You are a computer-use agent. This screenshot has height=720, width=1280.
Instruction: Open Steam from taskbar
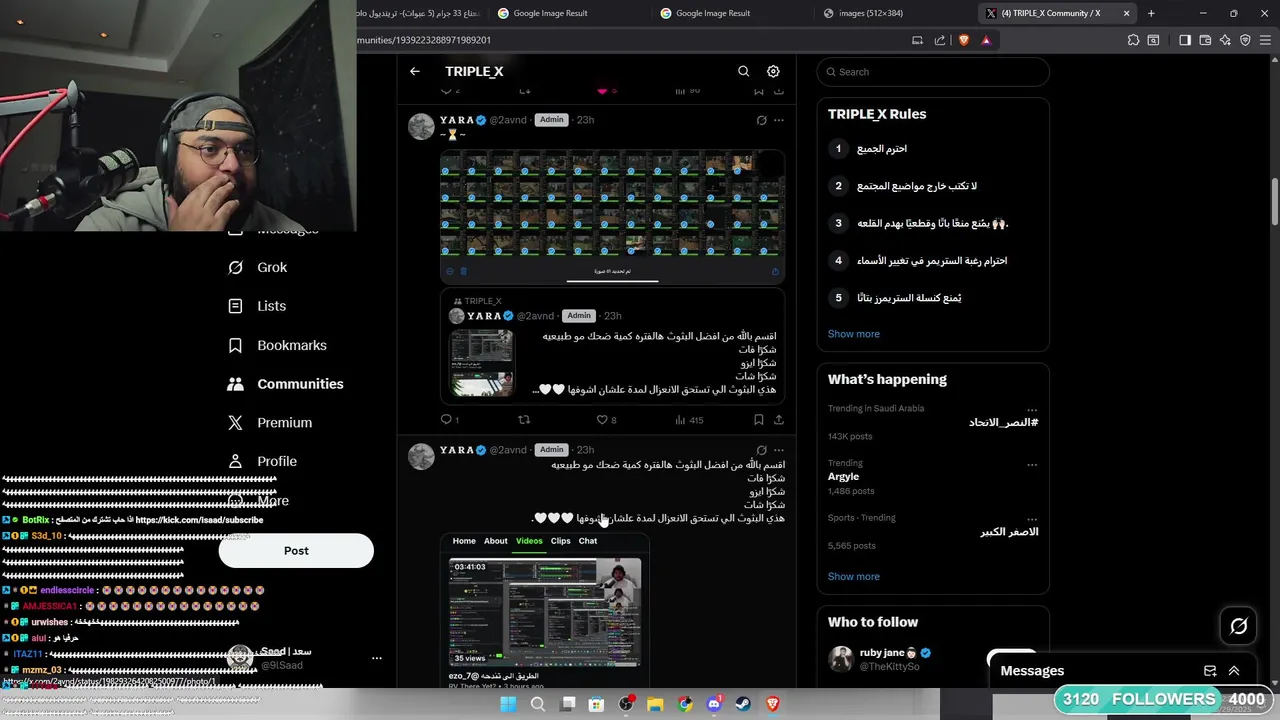743,704
